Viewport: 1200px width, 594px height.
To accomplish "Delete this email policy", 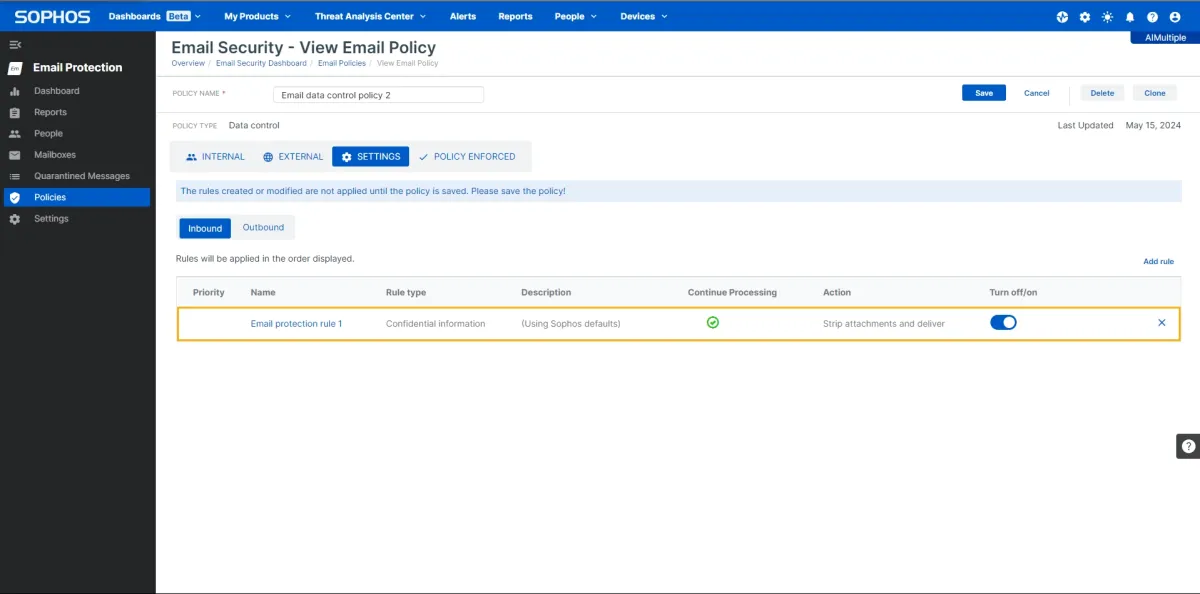I will click(1102, 93).
